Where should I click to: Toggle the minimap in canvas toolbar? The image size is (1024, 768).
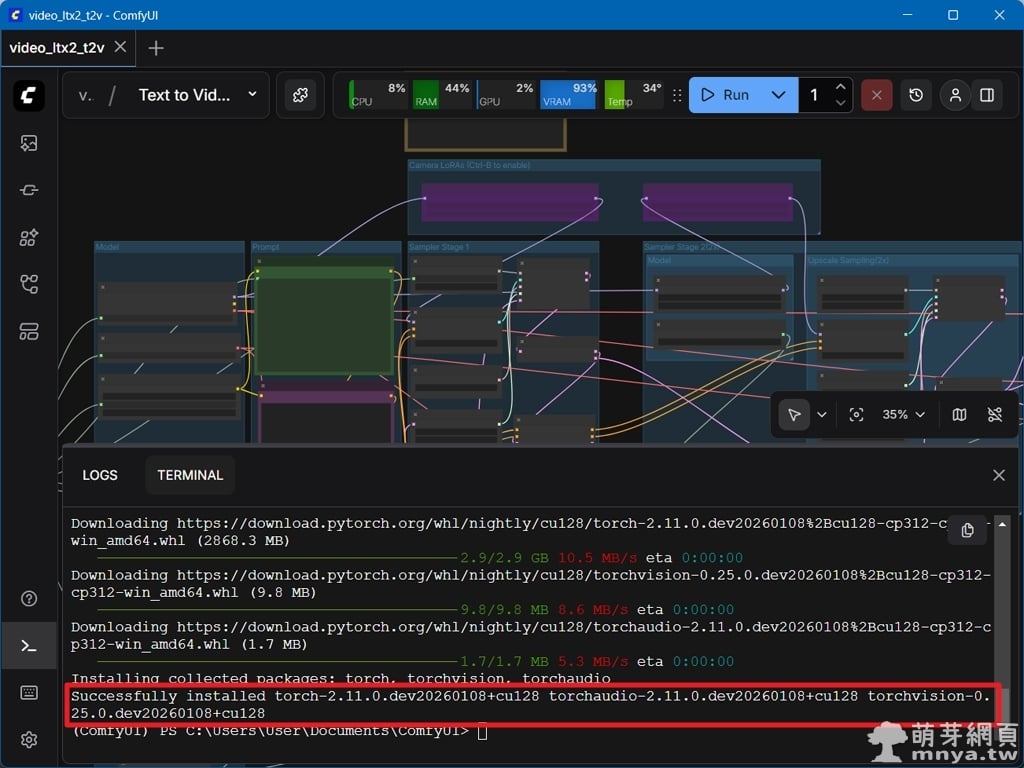[x=959, y=414]
